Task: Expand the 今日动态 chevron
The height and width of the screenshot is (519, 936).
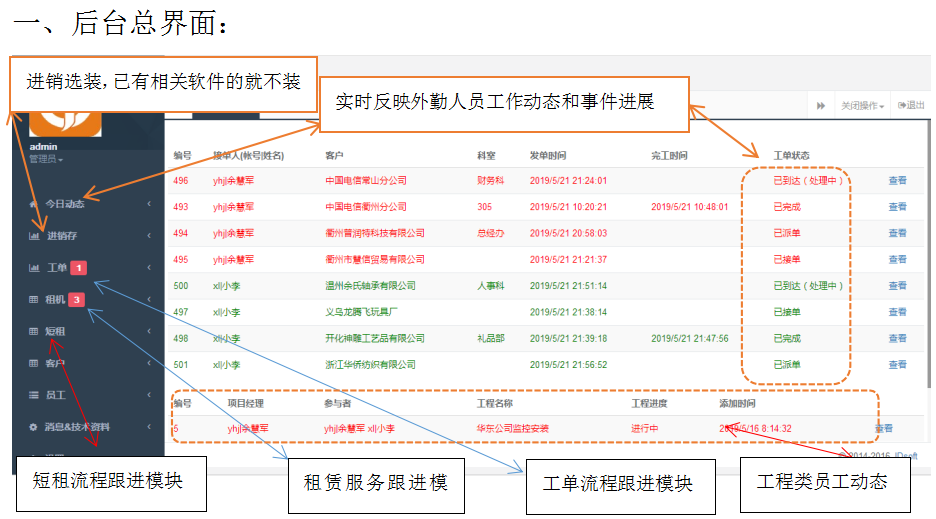Action: (x=149, y=204)
